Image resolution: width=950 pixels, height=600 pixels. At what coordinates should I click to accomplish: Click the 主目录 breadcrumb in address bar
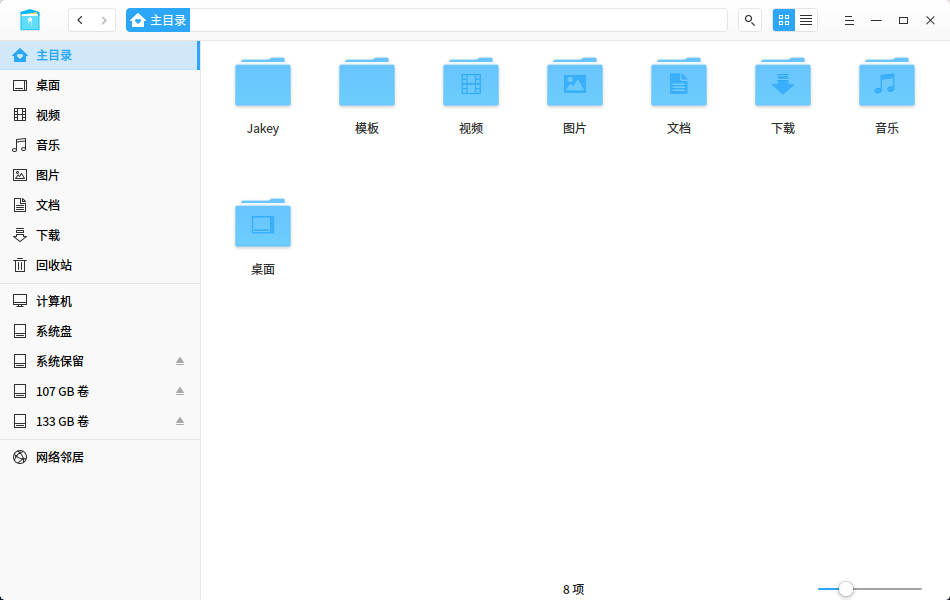coord(158,20)
